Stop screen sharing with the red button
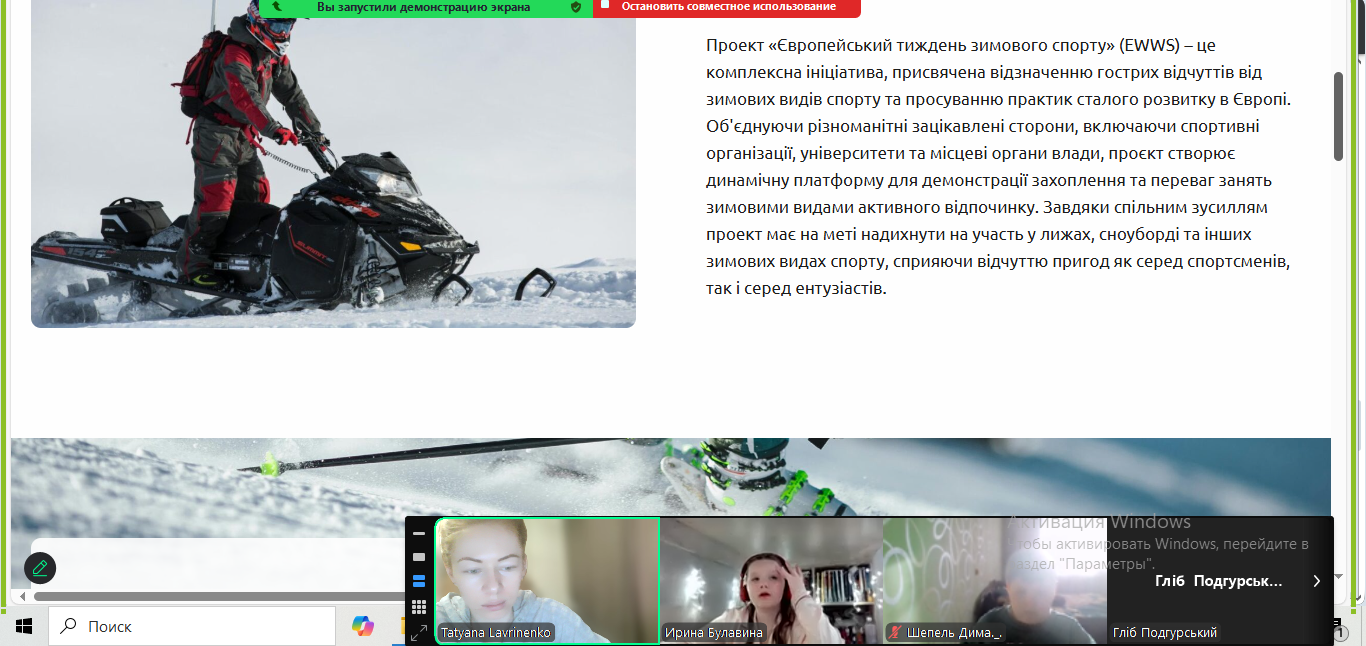The width and height of the screenshot is (1366, 646). point(727,7)
